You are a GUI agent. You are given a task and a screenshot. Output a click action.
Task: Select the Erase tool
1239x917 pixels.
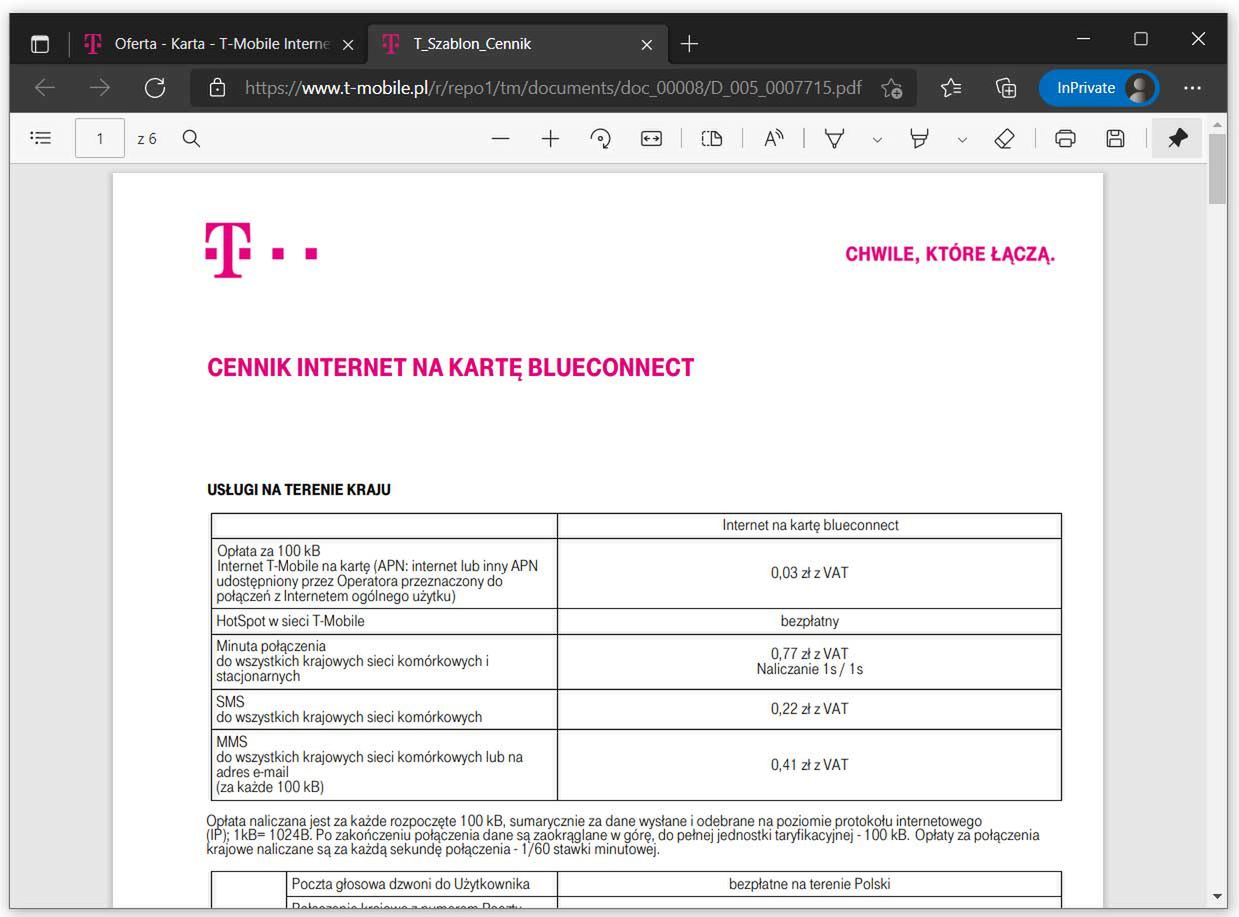1005,139
